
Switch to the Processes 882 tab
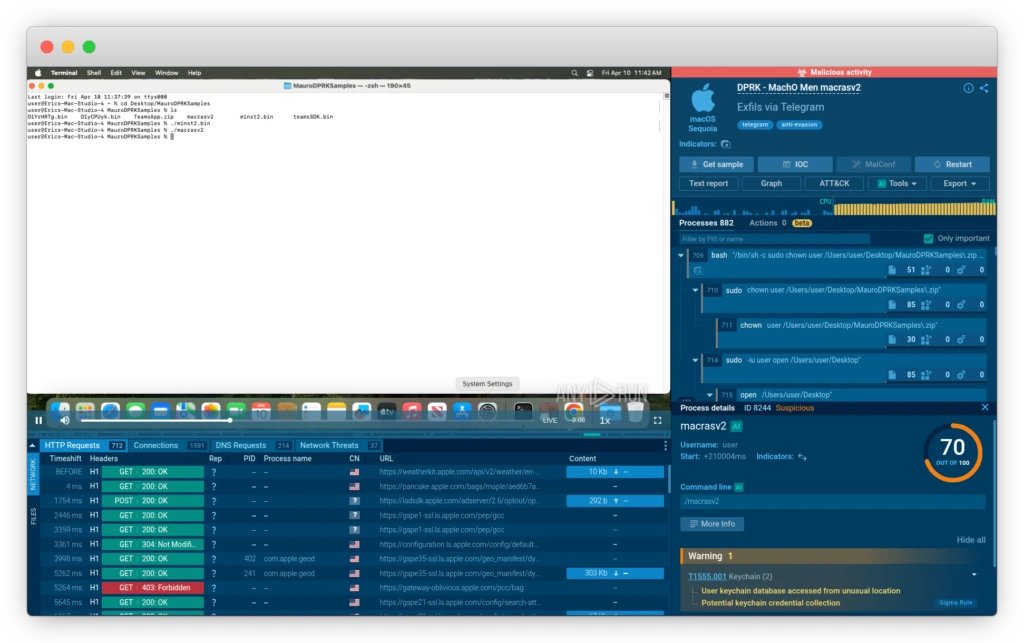tap(706, 223)
